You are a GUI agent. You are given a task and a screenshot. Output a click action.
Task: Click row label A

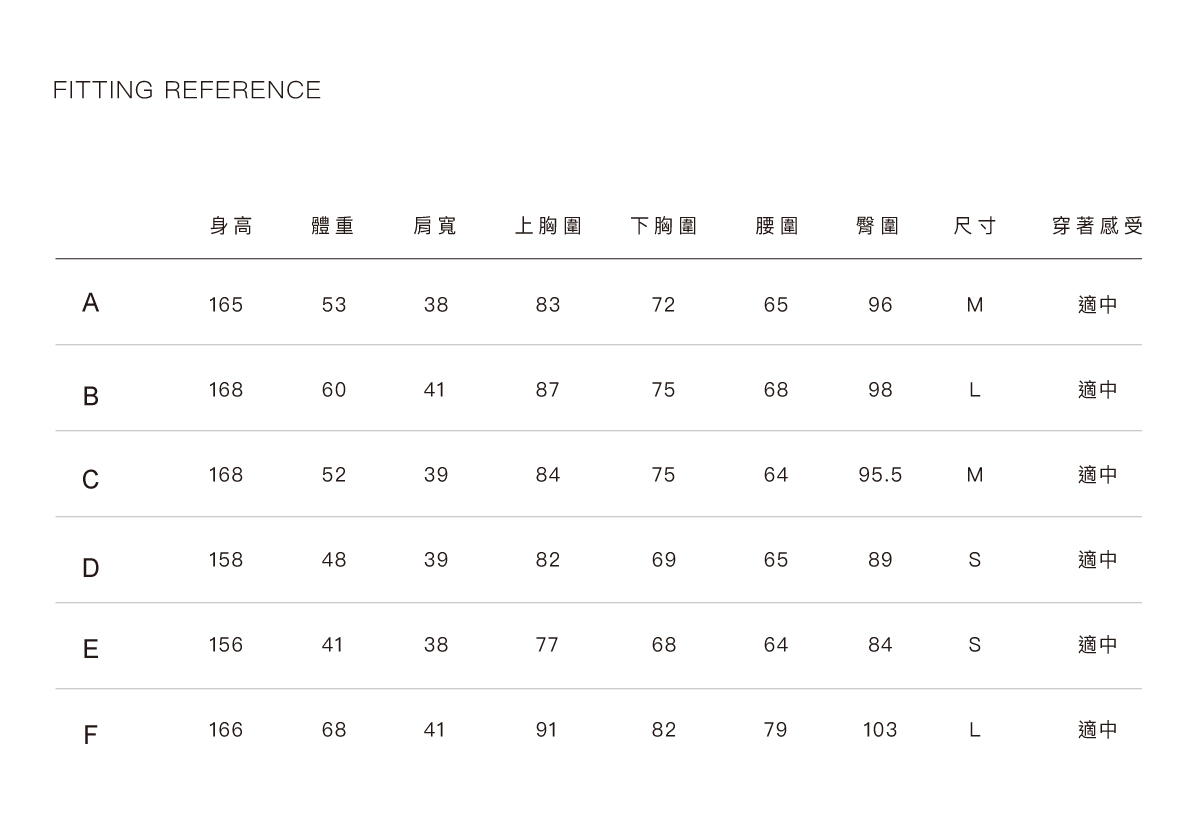(91, 303)
